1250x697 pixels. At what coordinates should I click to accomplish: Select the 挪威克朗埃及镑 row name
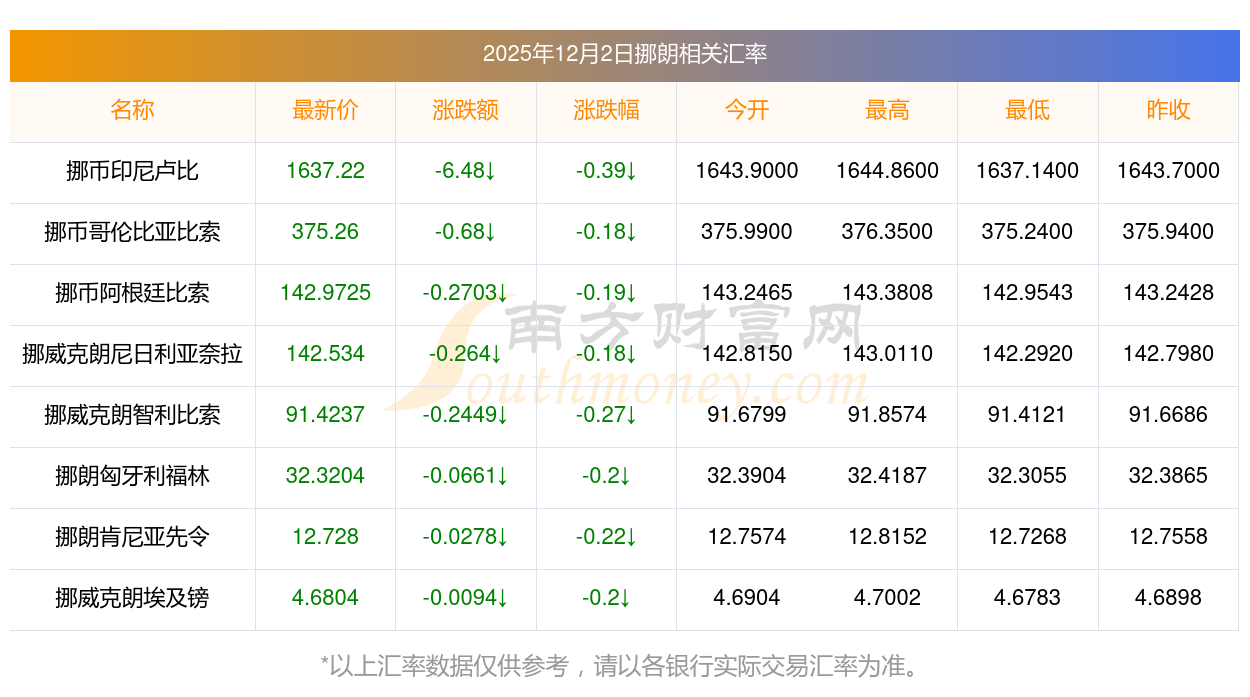click(133, 598)
